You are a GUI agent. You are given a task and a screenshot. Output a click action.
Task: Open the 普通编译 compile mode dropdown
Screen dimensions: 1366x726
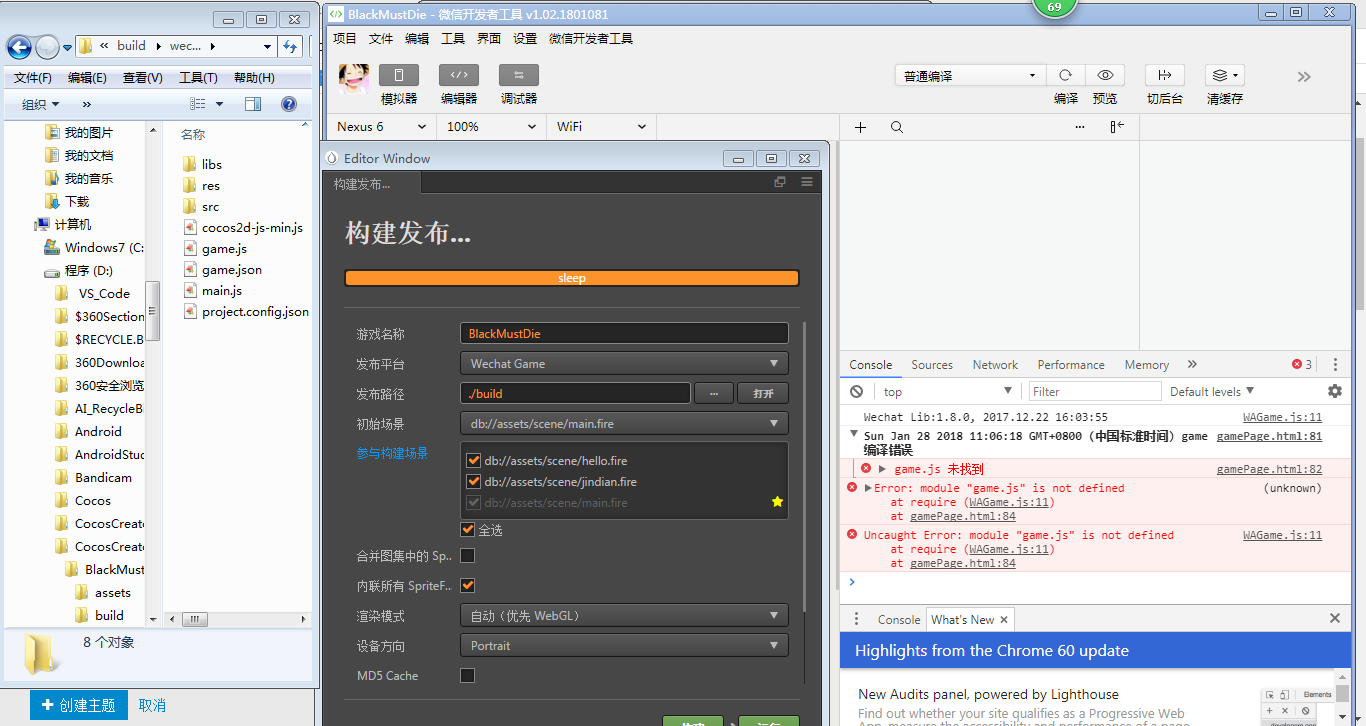970,76
